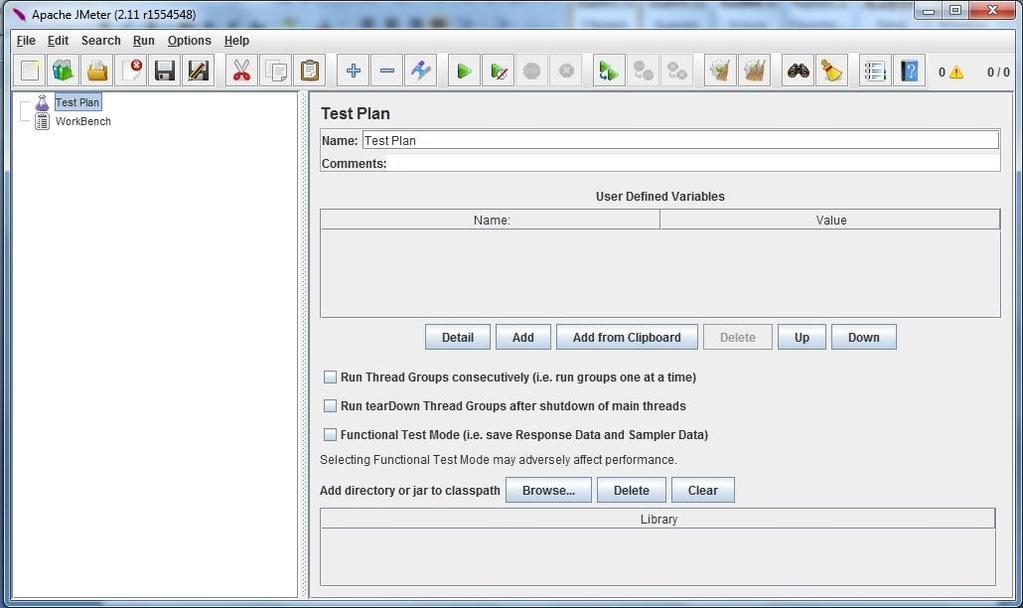Click the Up button

click(802, 337)
